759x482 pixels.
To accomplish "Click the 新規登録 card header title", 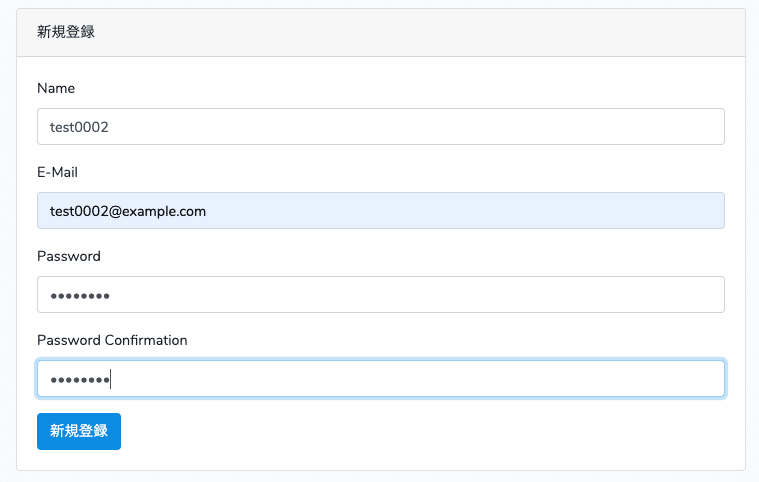I will click(x=66, y=32).
